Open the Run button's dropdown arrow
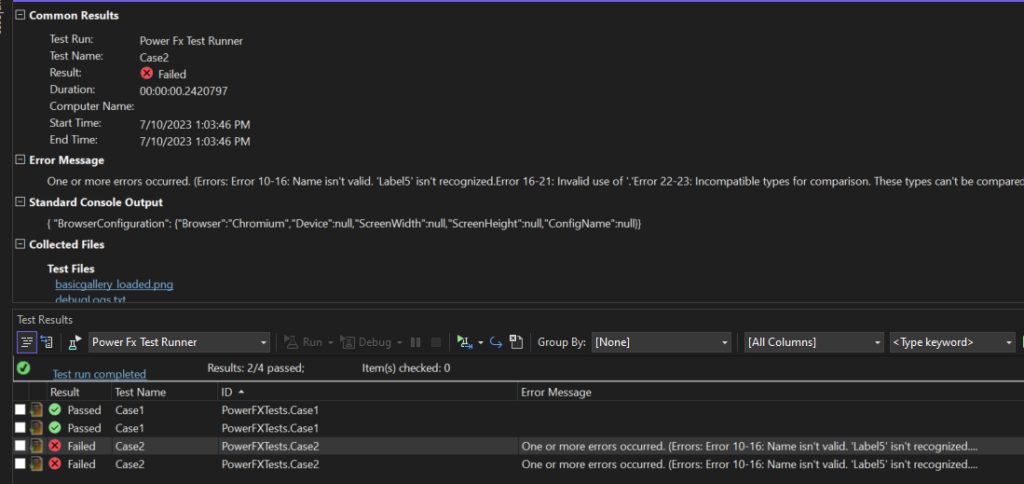 (x=330, y=342)
